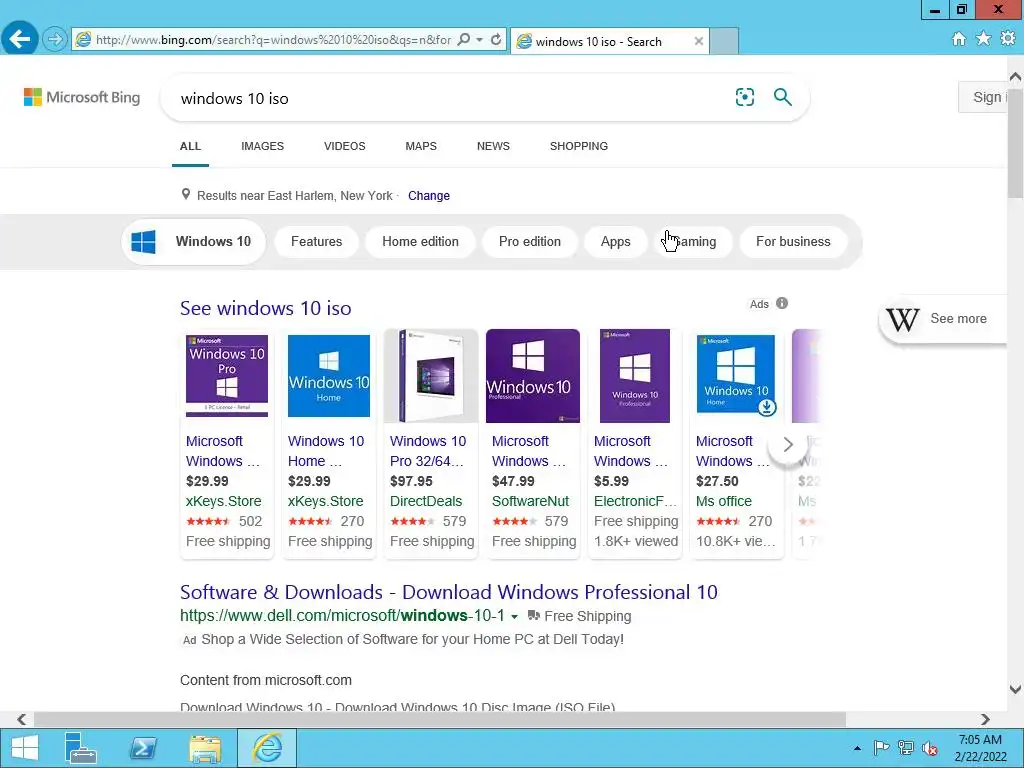Click the next arrow on product carousel

pyautogui.click(x=788, y=445)
